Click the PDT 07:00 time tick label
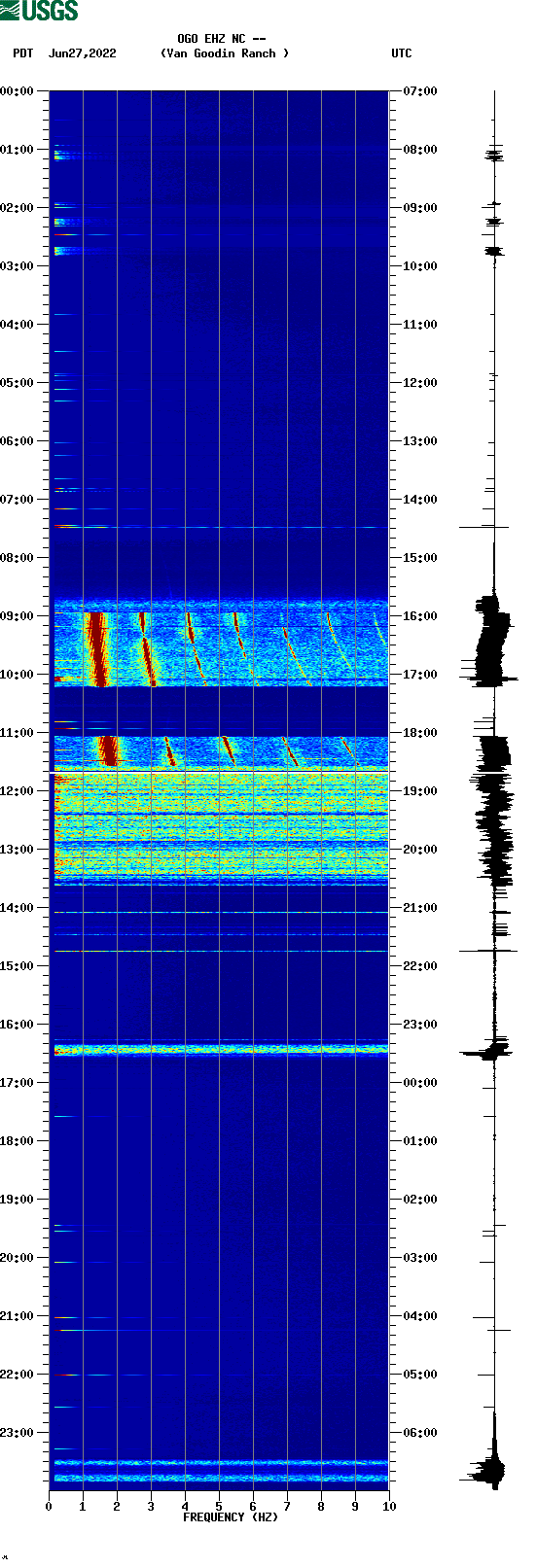Image resolution: width=537 pixels, height=1568 pixels. point(18,500)
